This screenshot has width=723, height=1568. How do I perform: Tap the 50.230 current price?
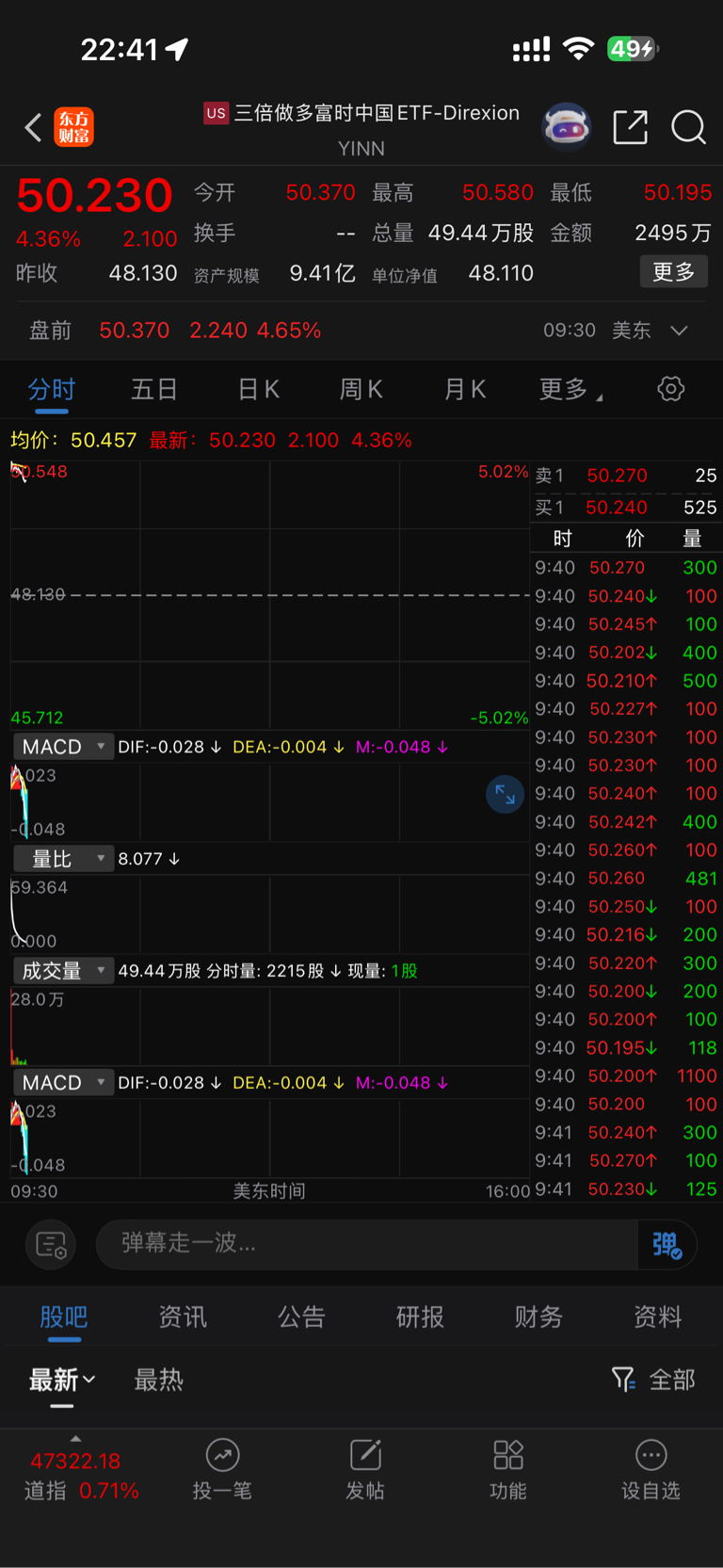(94, 196)
